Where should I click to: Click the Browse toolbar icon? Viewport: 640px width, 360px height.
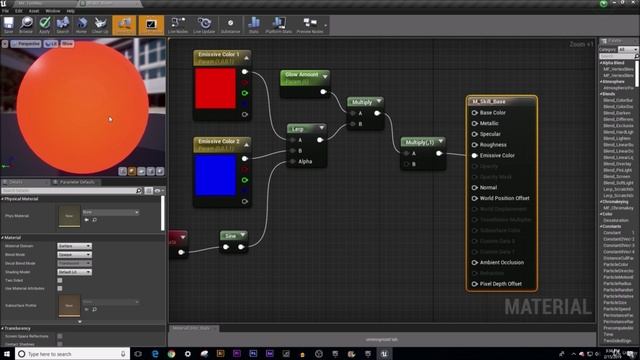[x=26, y=25]
